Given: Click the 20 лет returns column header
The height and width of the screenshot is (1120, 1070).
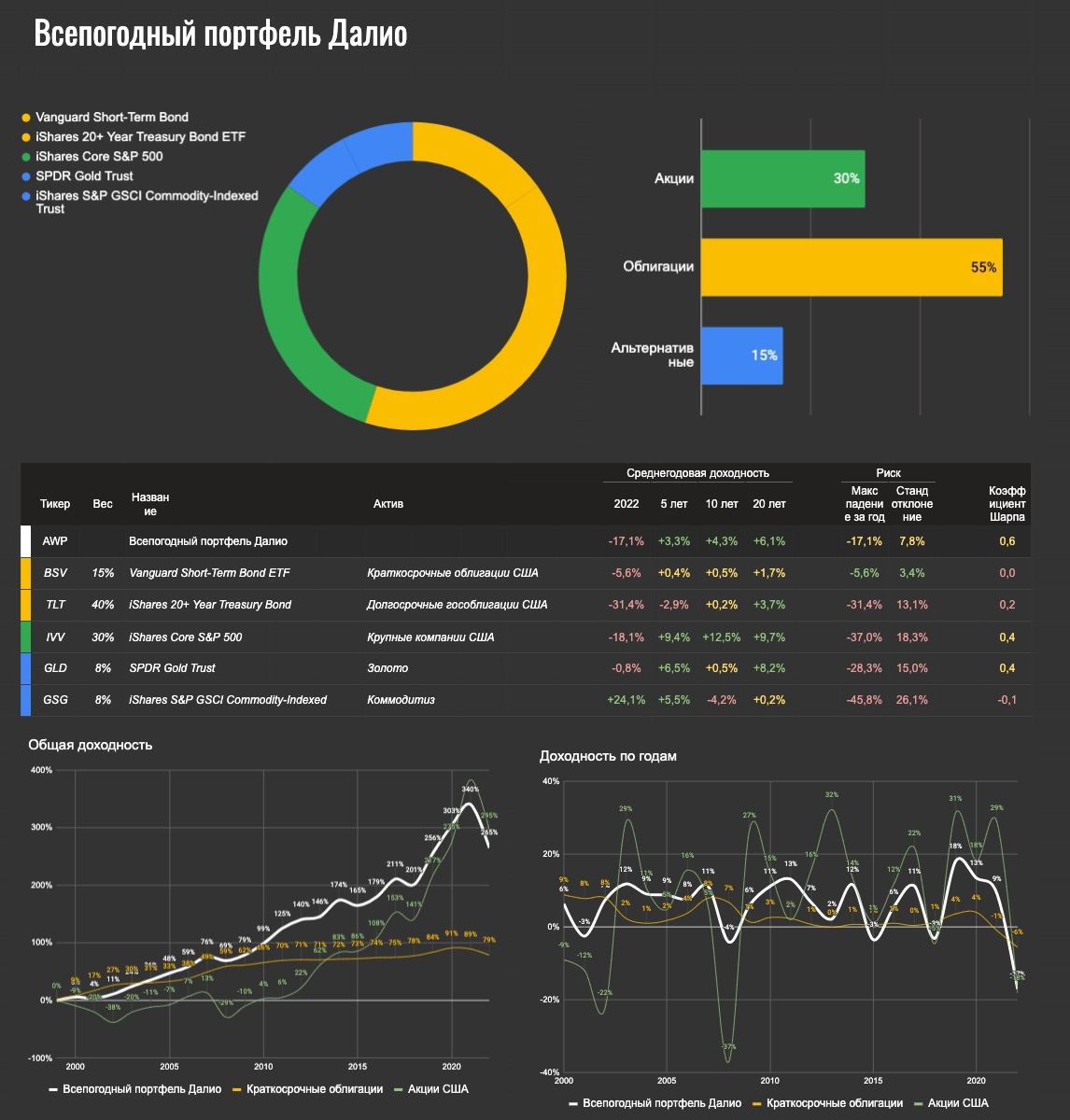Looking at the screenshot, I should [768, 504].
